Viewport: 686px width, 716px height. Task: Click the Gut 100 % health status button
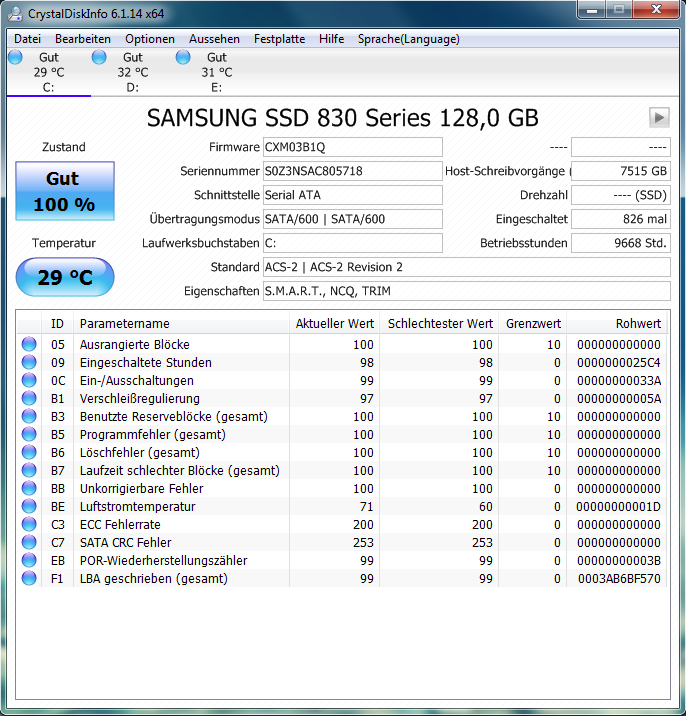click(65, 191)
